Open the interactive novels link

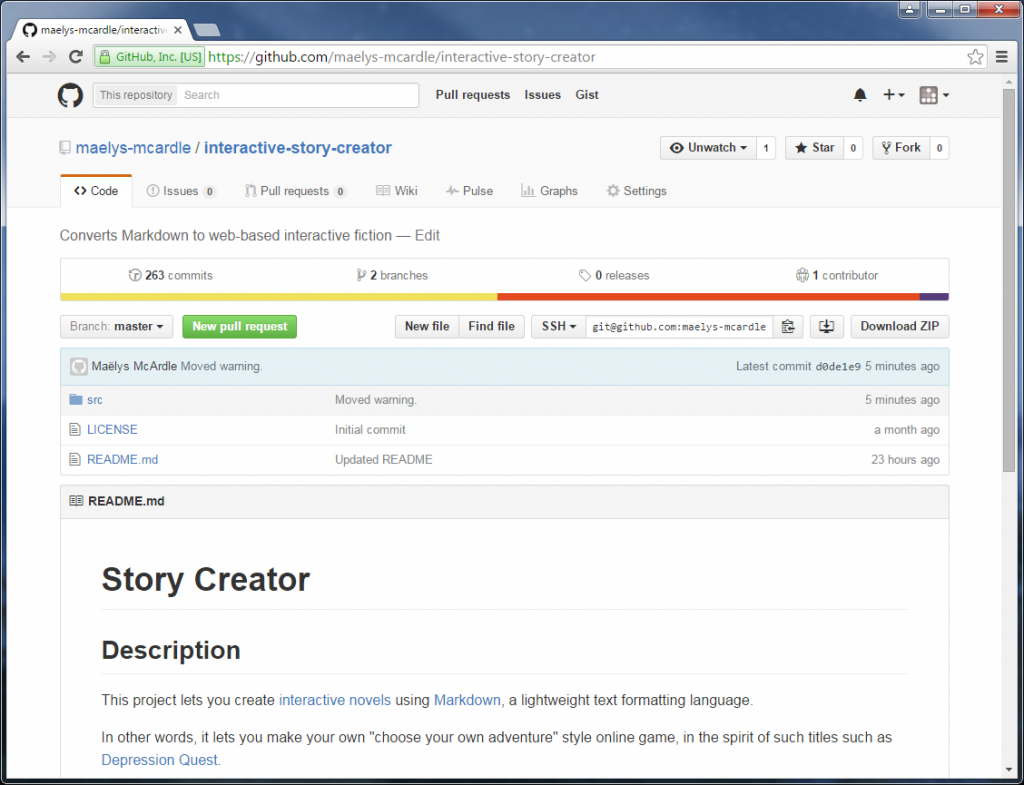click(335, 700)
